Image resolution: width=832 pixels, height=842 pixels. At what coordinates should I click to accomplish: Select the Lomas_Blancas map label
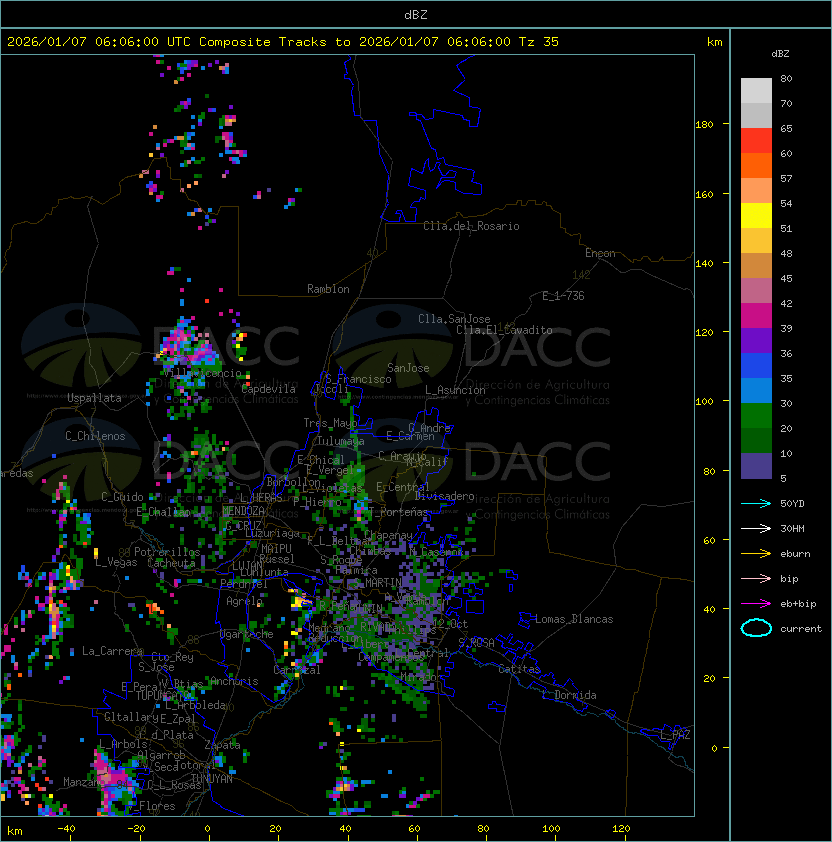click(x=574, y=619)
